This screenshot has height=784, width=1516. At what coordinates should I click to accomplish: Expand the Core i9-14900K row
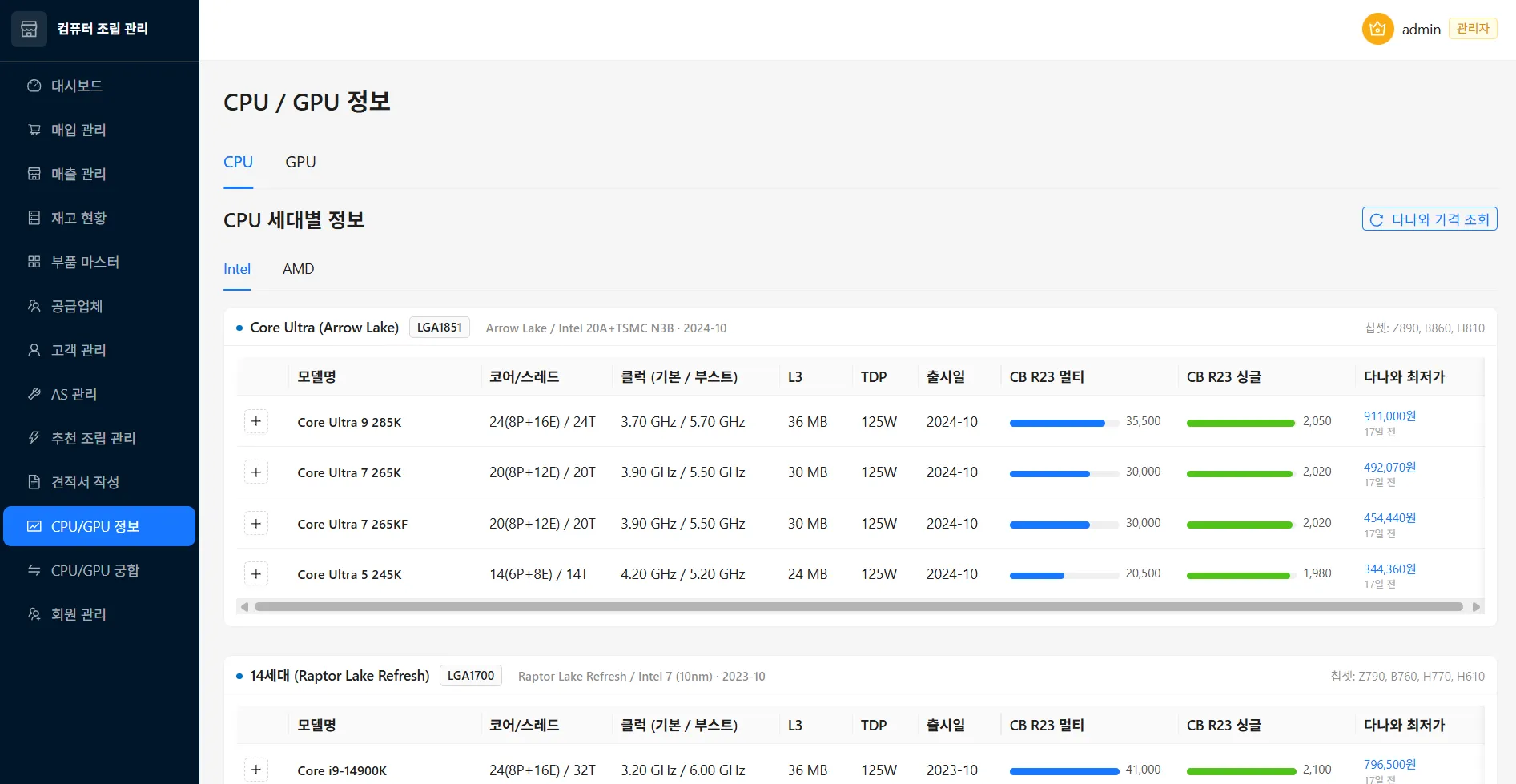pyautogui.click(x=256, y=770)
